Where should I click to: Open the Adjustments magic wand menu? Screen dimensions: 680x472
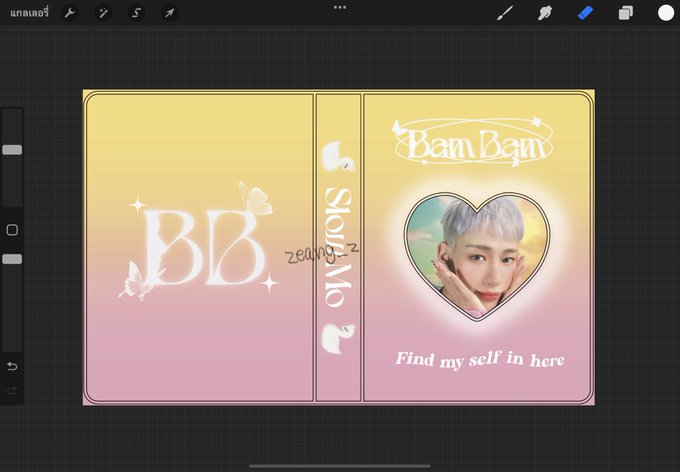point(103,13)
